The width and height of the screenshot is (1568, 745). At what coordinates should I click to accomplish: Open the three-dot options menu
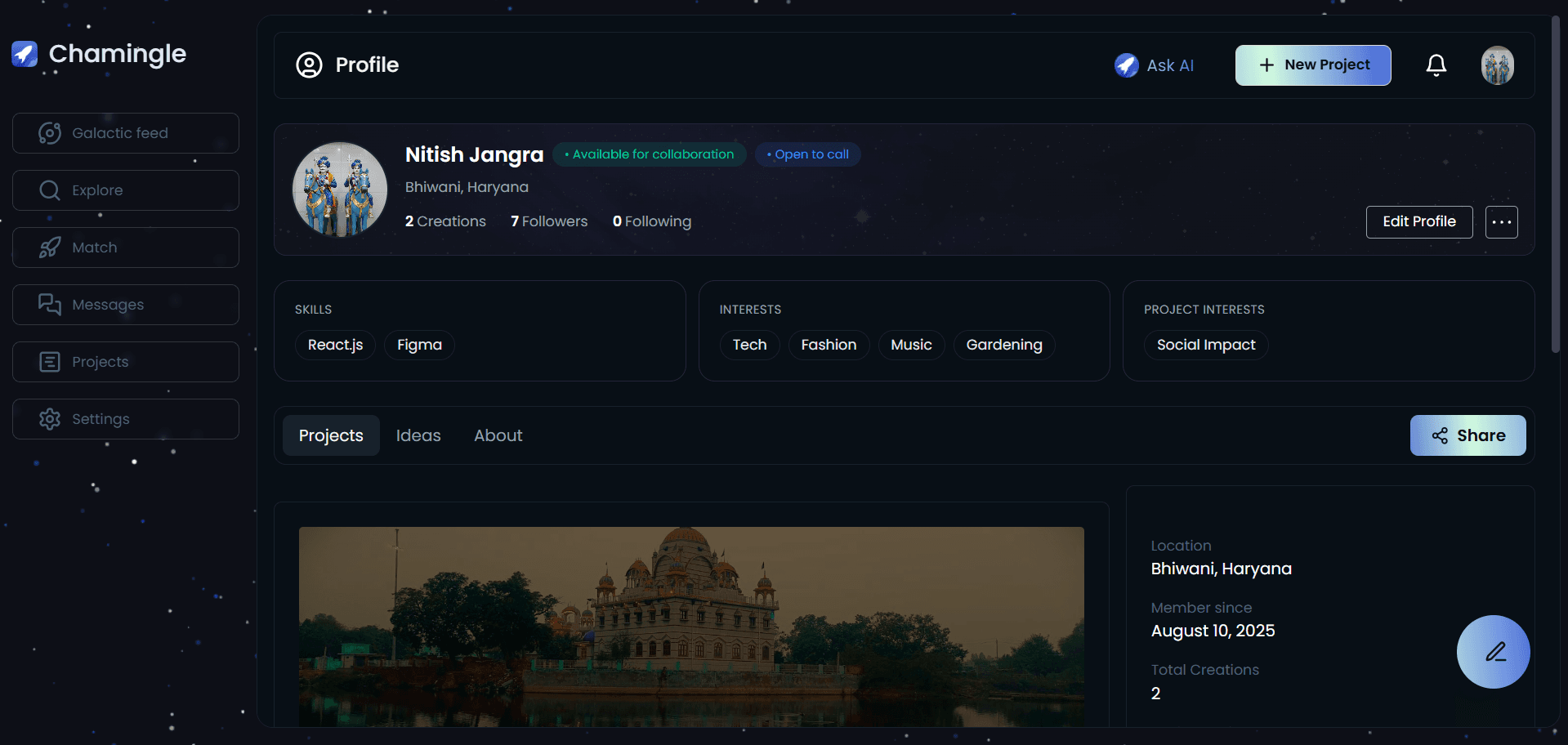[1502, 221]
